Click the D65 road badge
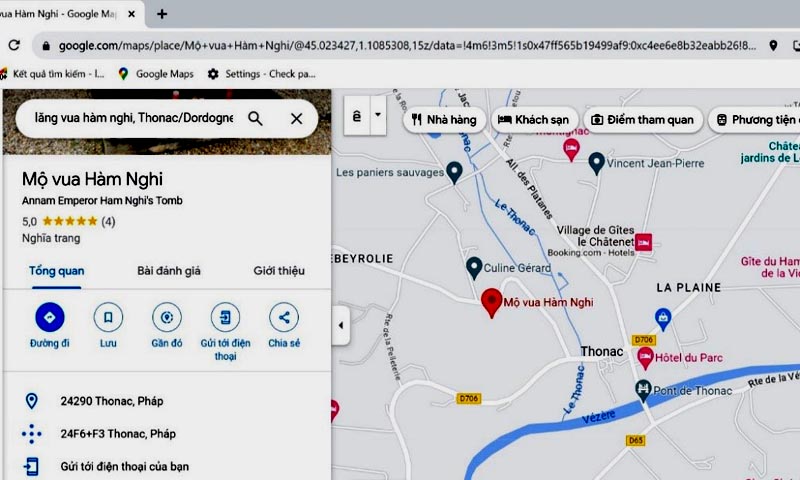Screen dimensions: 800x480 [x=636, y=440]
